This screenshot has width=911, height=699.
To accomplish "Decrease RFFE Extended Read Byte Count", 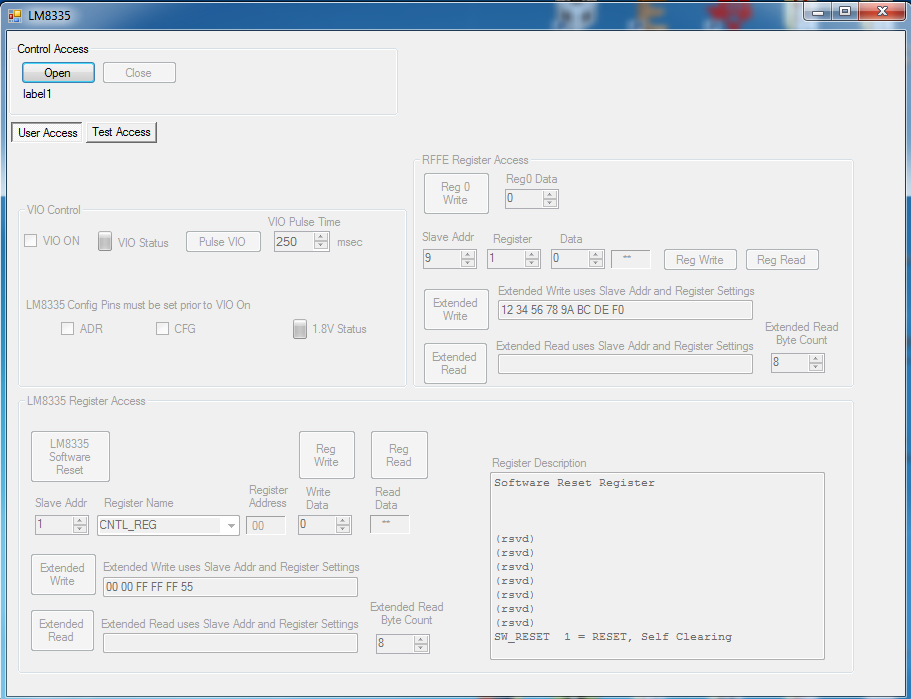I will pyautogui.click(x=816, y=367).
